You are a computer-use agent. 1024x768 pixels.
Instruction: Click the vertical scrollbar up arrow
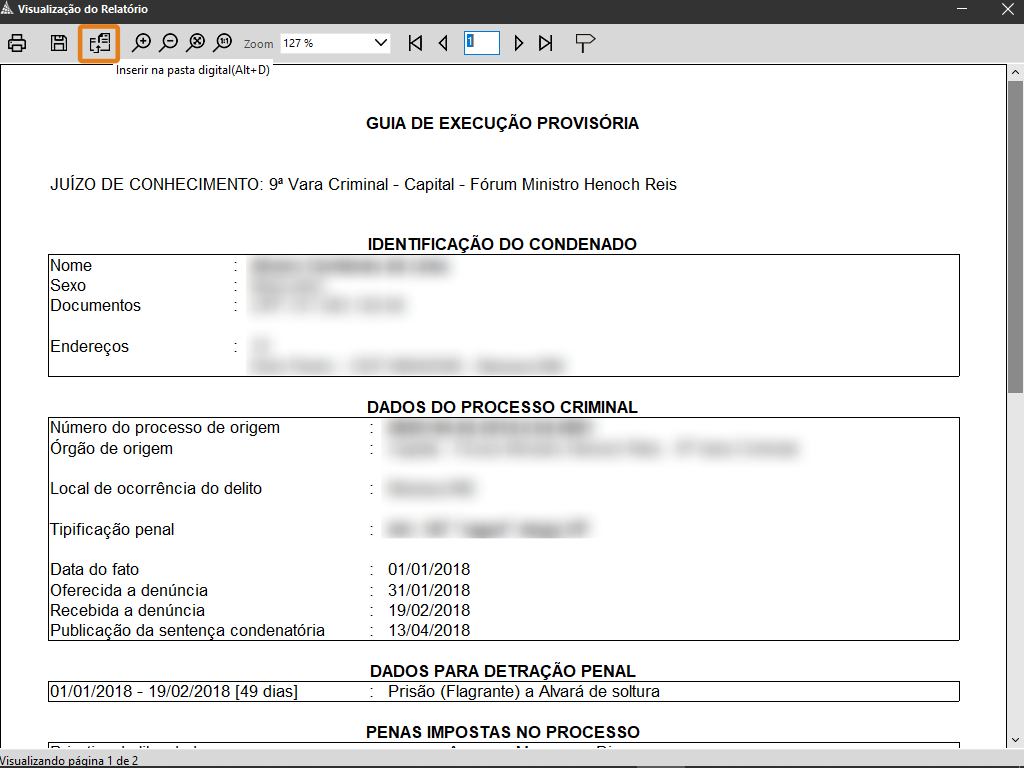pos(1016,72)
